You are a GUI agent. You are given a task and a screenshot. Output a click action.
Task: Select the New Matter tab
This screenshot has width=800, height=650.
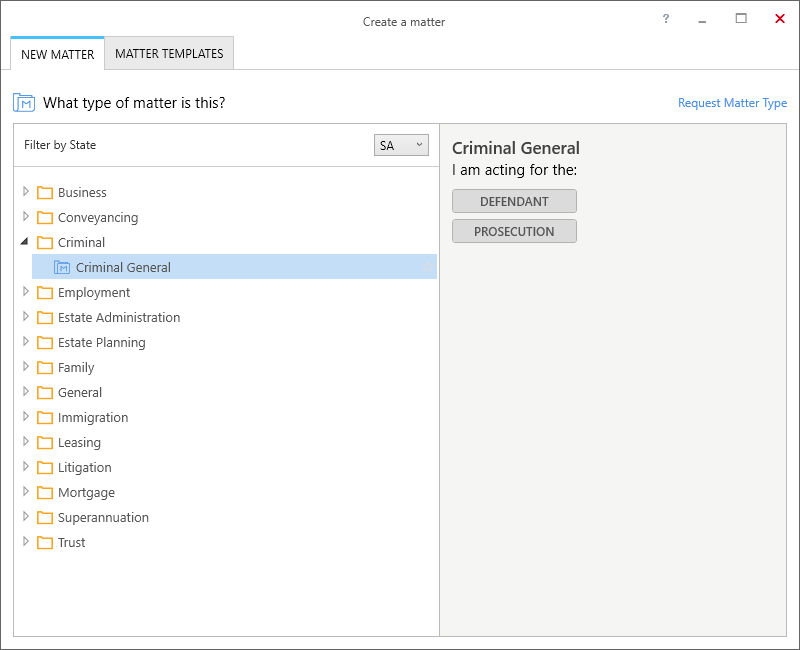tap(58, 54)
